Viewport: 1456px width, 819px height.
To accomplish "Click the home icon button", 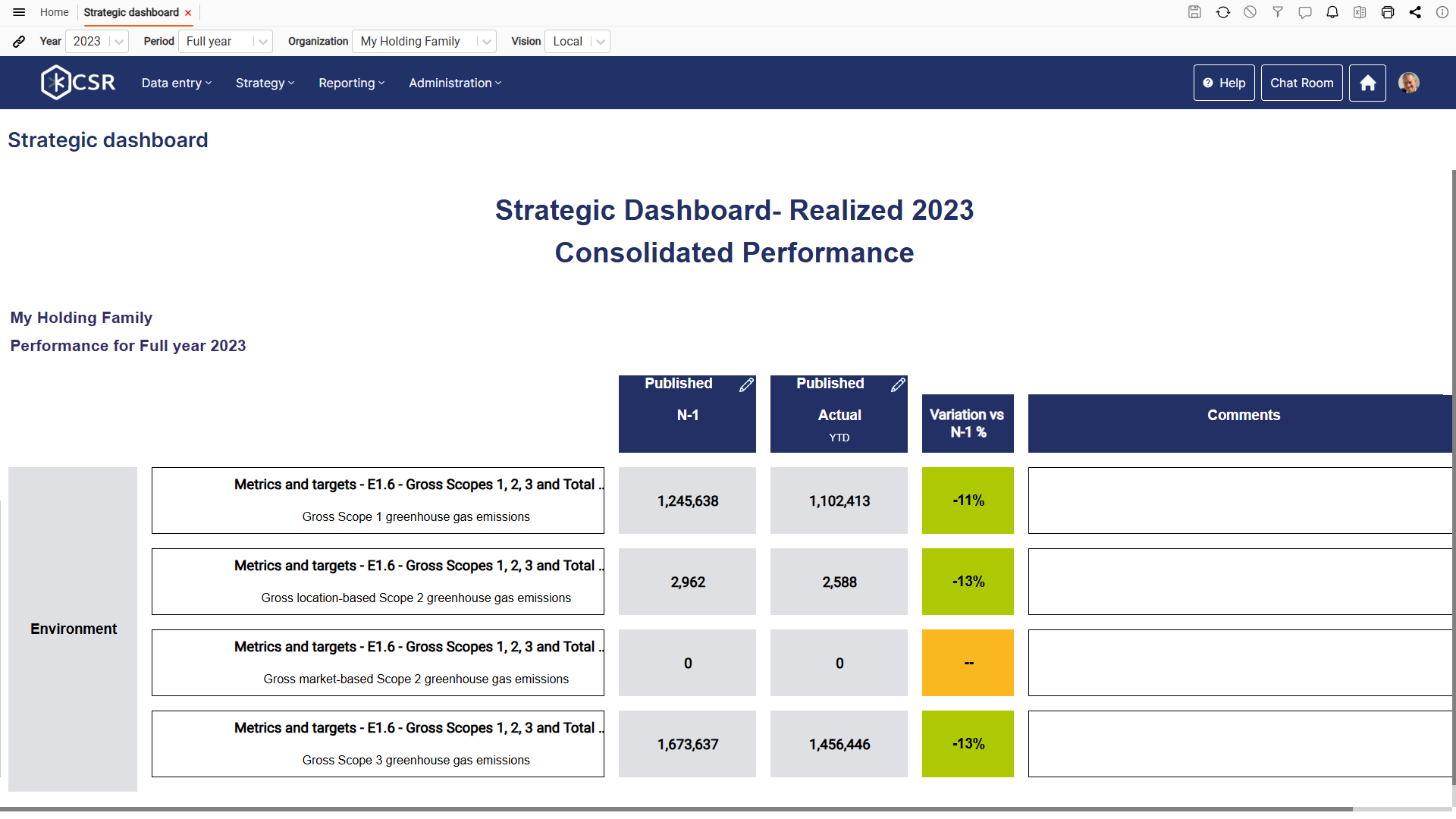I will [1367, 83].
